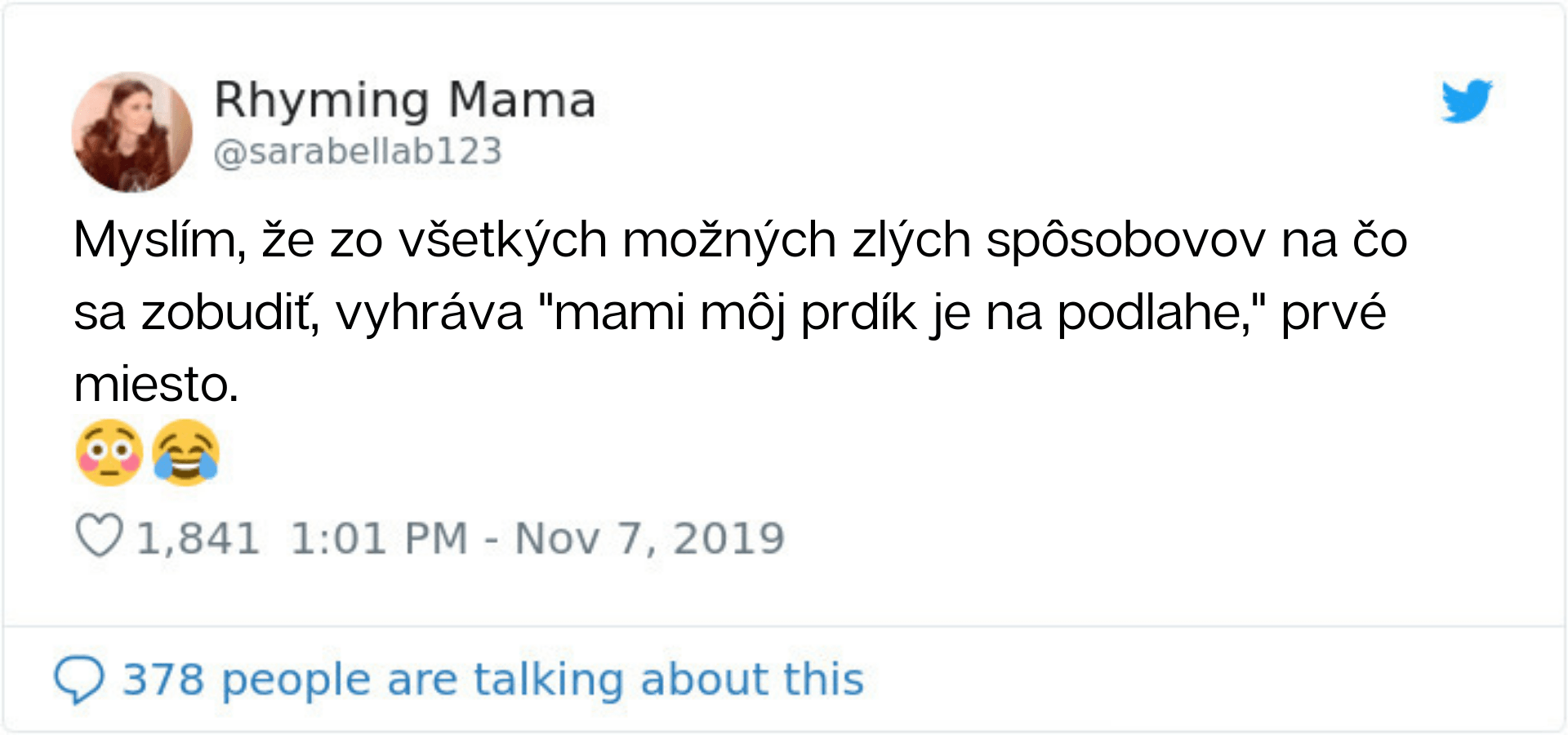Open Rhyming Mama's profile picture
1568x735 pixels.
click(x=132, y=132)
